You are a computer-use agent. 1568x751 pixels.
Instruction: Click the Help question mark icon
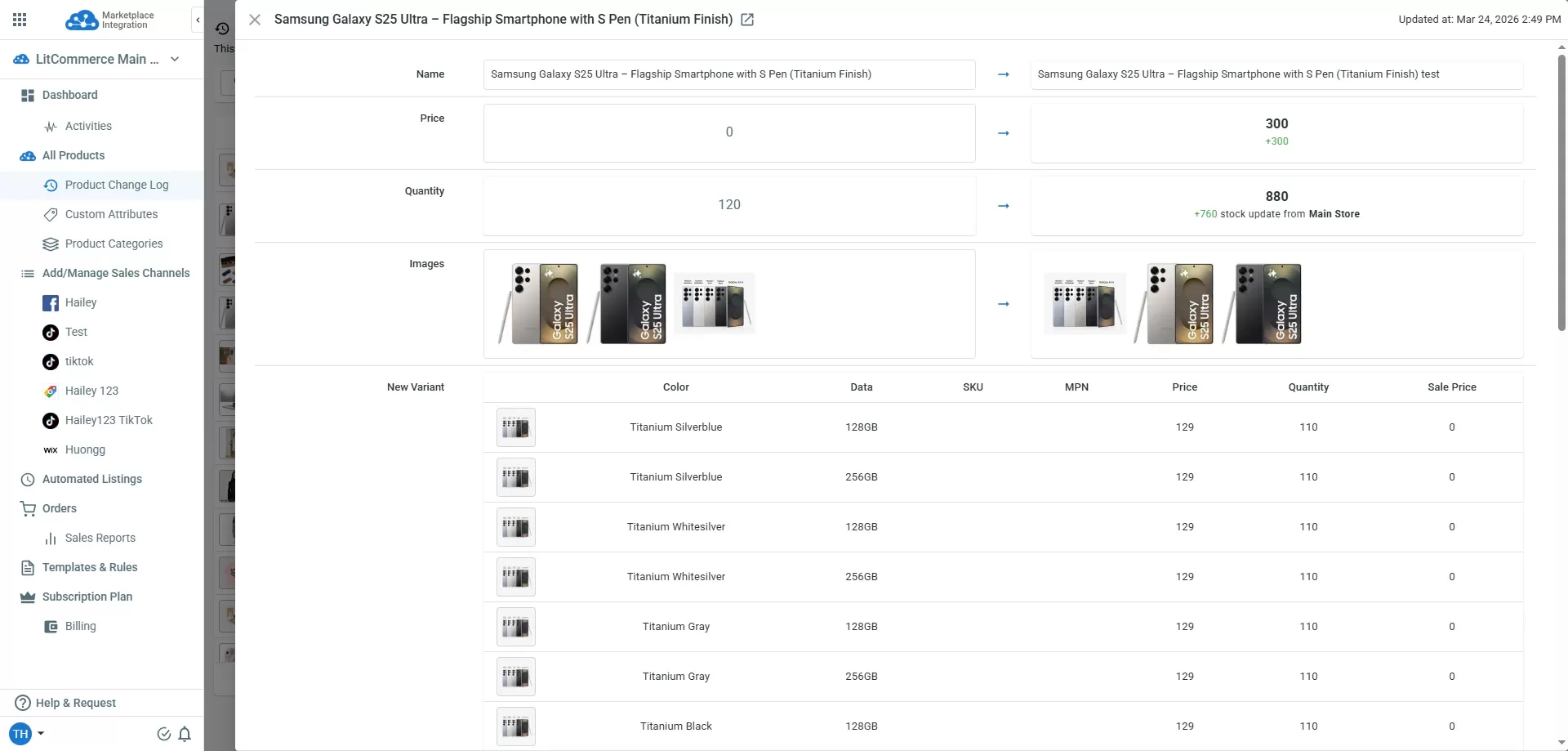pyautogui.click(x=23, y=703)
